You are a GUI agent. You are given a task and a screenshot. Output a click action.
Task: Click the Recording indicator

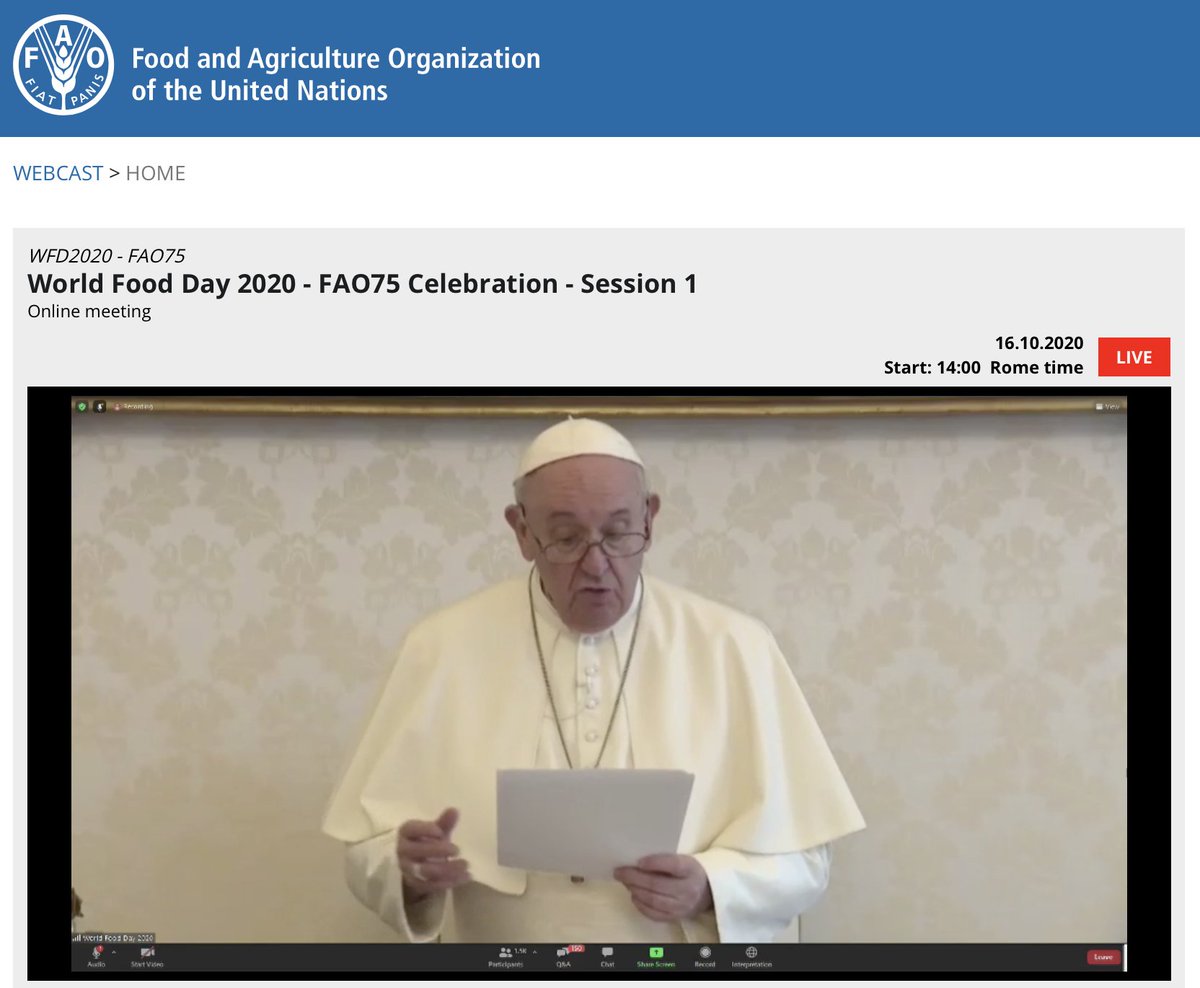pos(134,407)
